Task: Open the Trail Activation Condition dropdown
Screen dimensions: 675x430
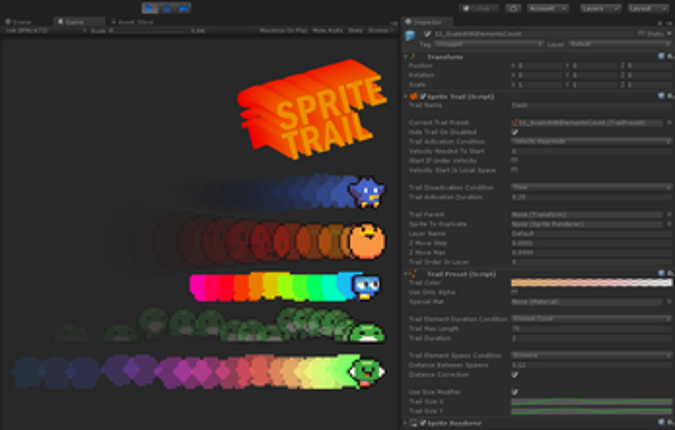Action: (x=590, y=141)
